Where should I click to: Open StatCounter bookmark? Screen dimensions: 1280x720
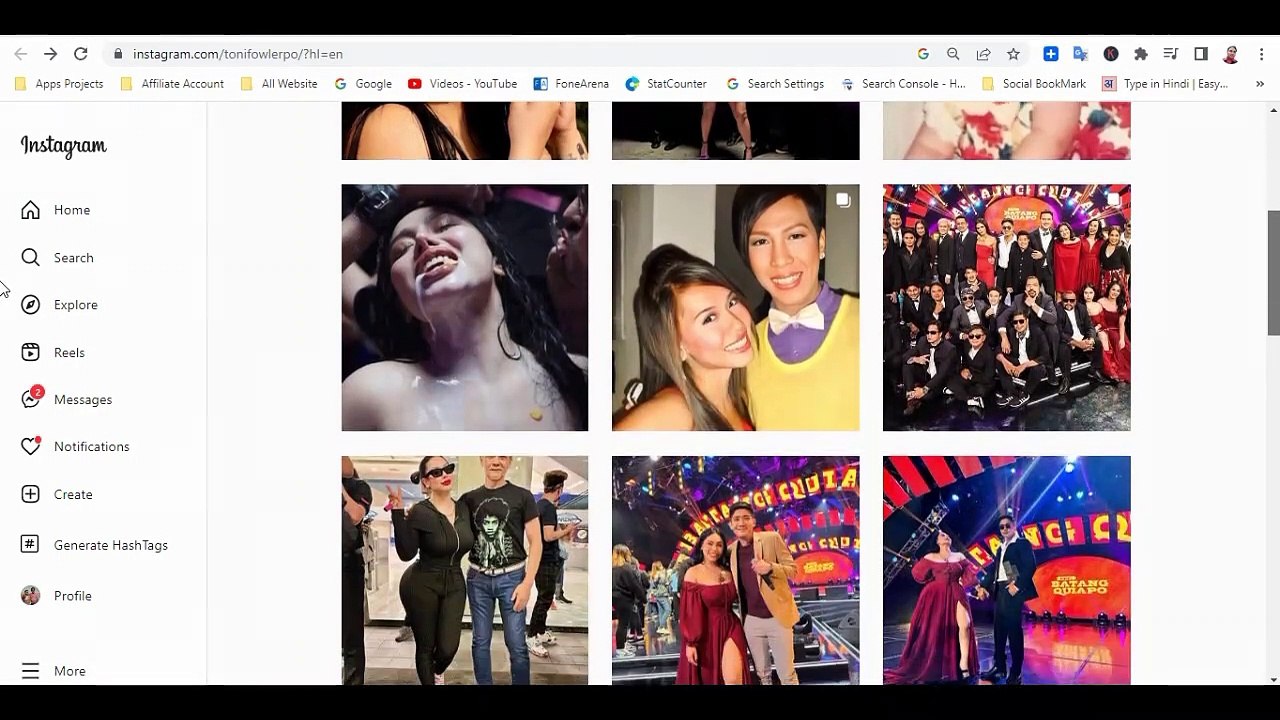click(666, 84)
